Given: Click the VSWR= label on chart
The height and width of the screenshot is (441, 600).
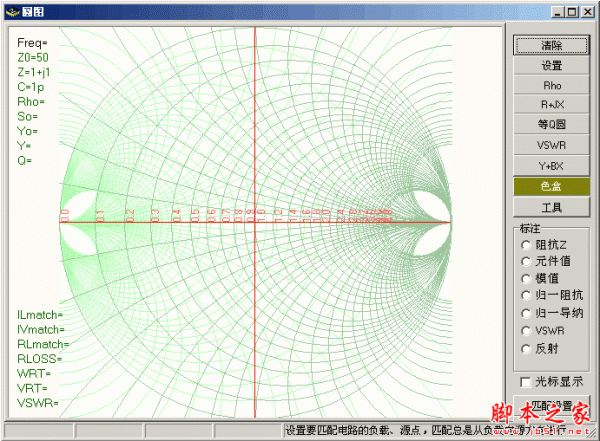Looking at the screenshot, I should (x=38, y=403).
